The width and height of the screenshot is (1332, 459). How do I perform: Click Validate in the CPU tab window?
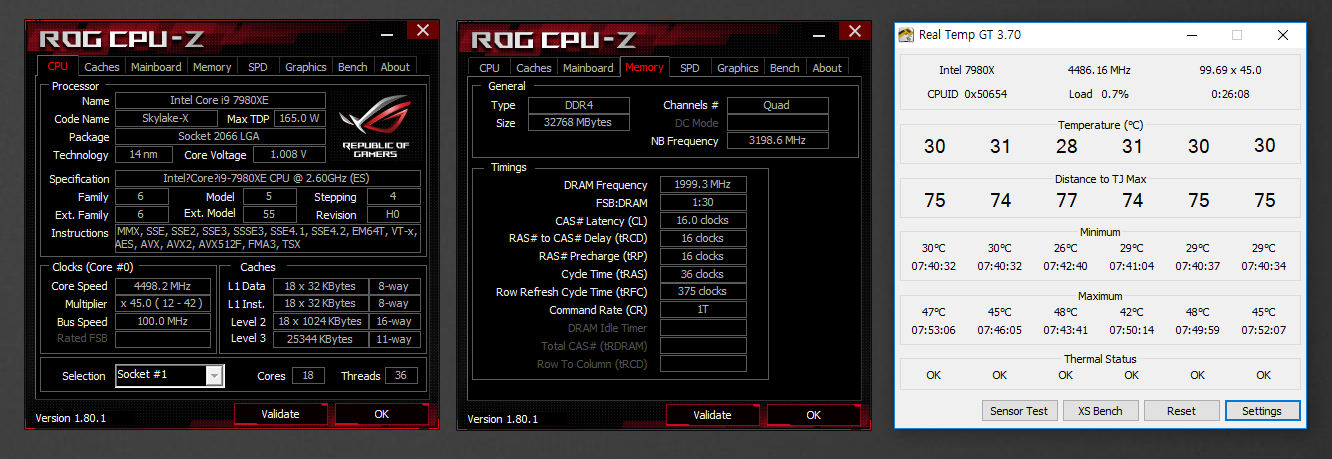pos(280,414)
